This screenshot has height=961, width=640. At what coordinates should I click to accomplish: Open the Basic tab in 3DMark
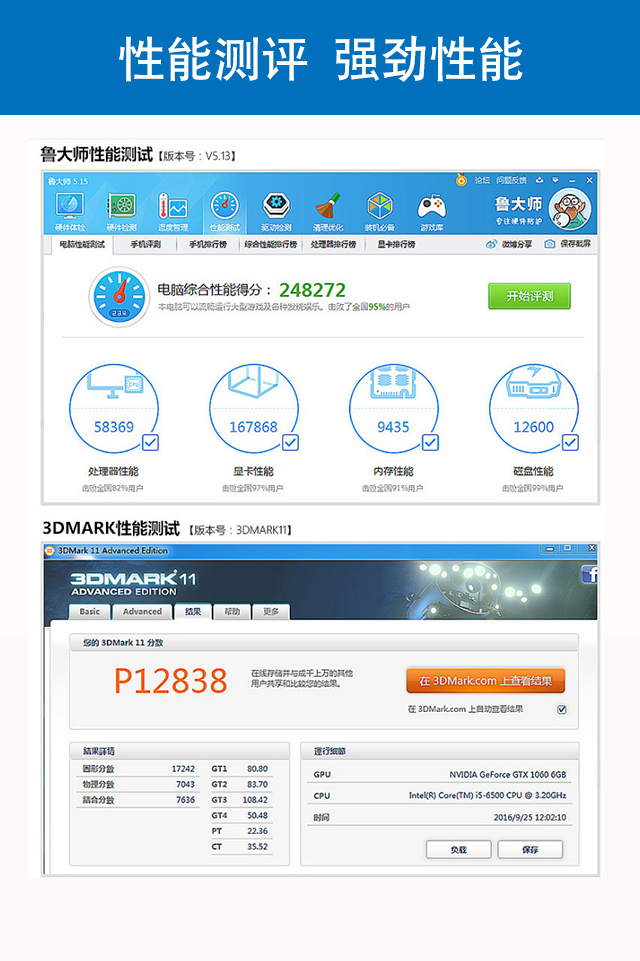click(x=90, y=612)
